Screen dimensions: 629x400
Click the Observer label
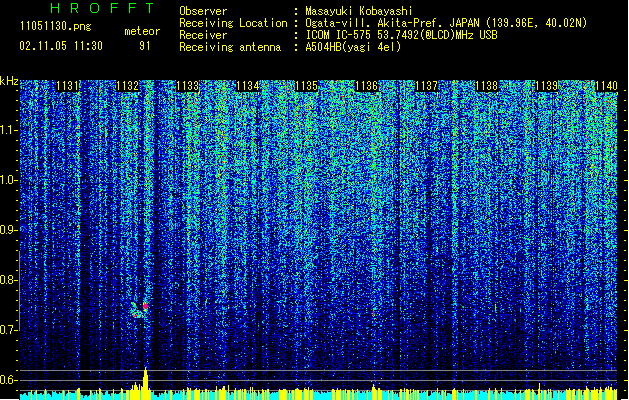pos(203,11)
